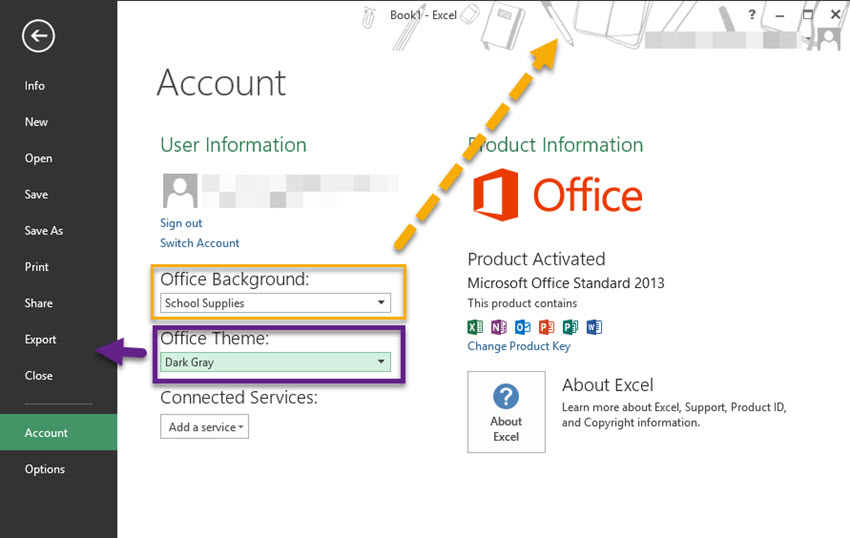Image resolution: width=850 pixels, height=538 pixels.
Task: Click the 'About Excel' heading text
Action: (608, 385)
